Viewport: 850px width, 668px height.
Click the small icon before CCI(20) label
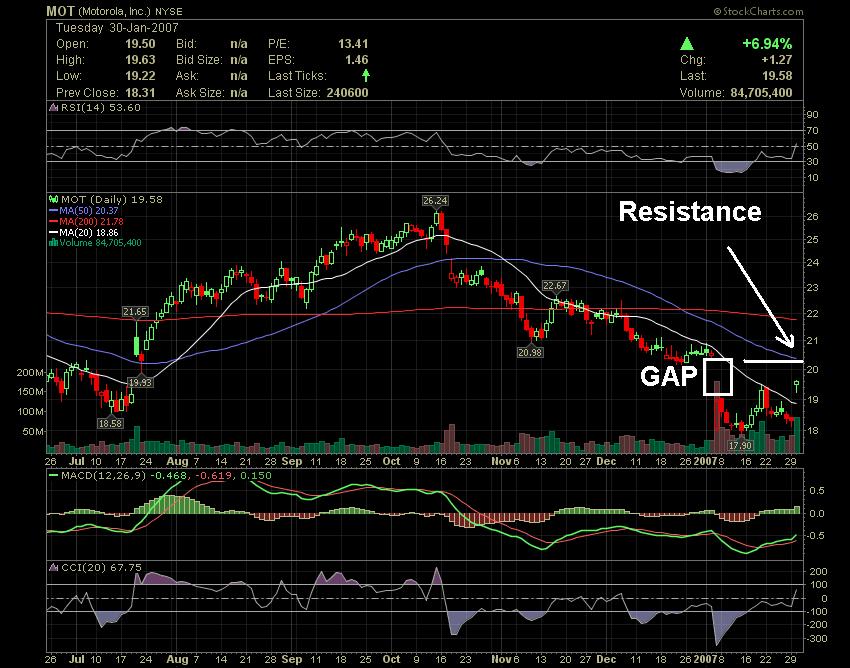pyautogui.click(x=53, y=567)
